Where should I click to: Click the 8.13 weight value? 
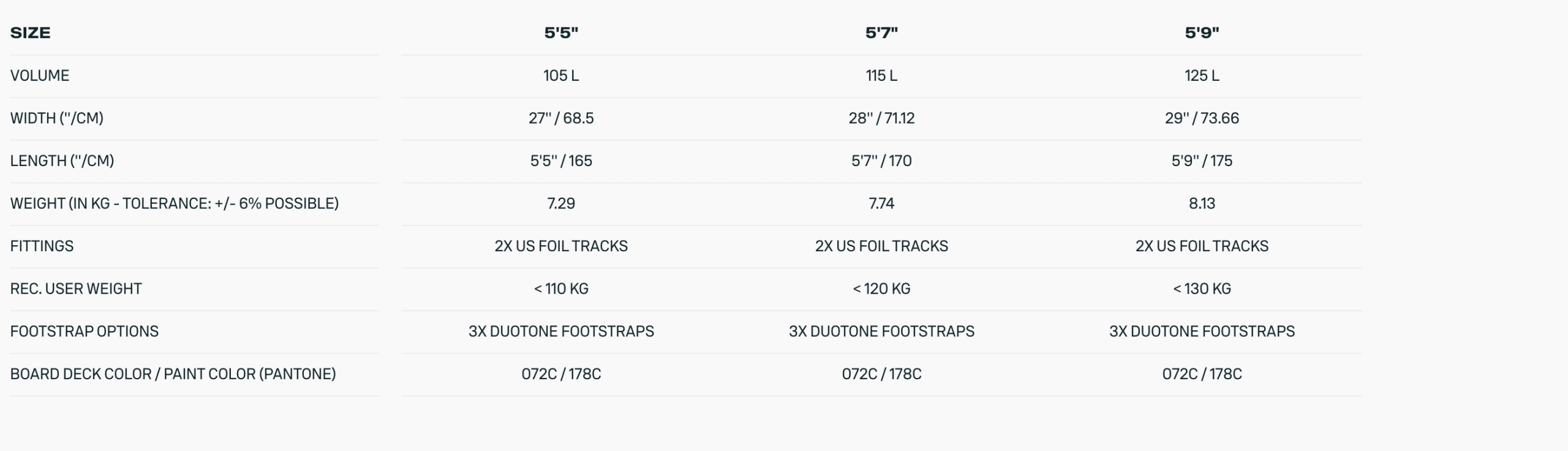tap(1202, 203)
